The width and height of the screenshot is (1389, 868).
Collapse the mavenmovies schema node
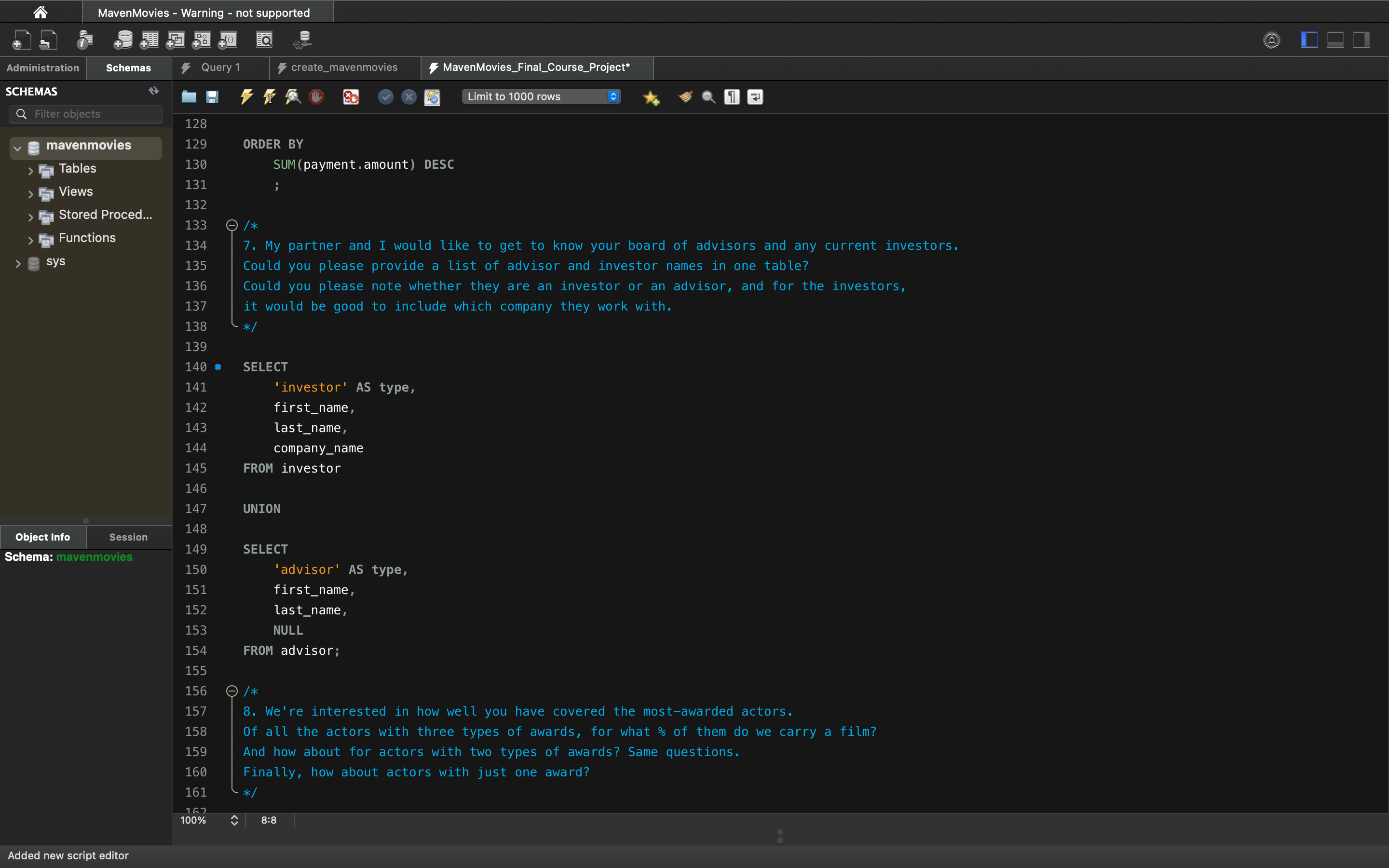tap(17, 148)
